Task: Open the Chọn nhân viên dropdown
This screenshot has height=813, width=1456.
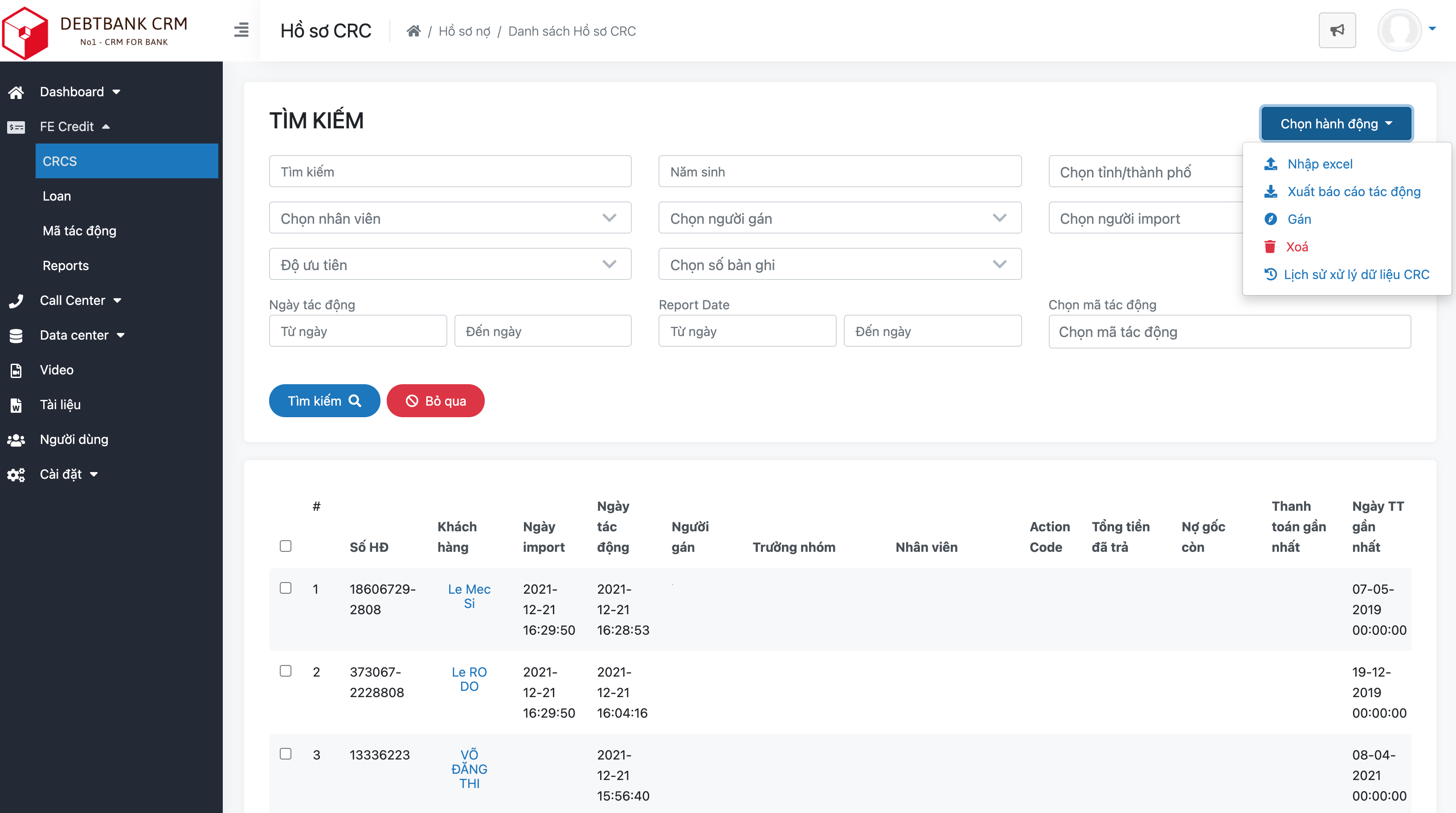Action: click(450, 218)
